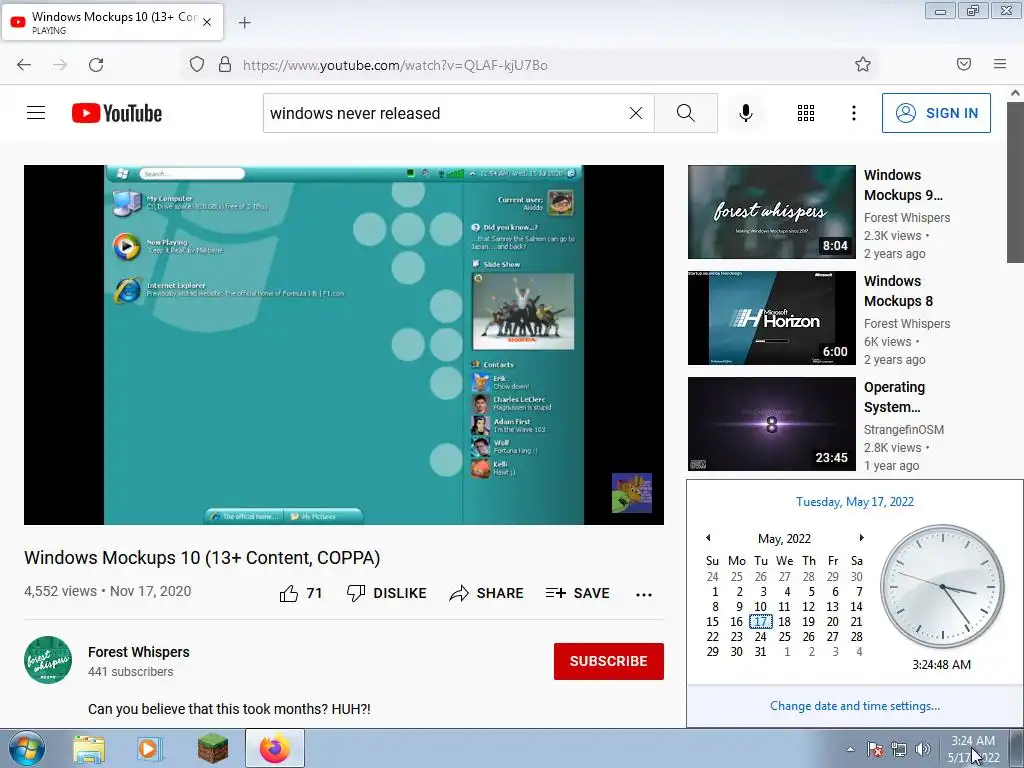
Task: Click the magnifier search button
Action: point(686,113)
